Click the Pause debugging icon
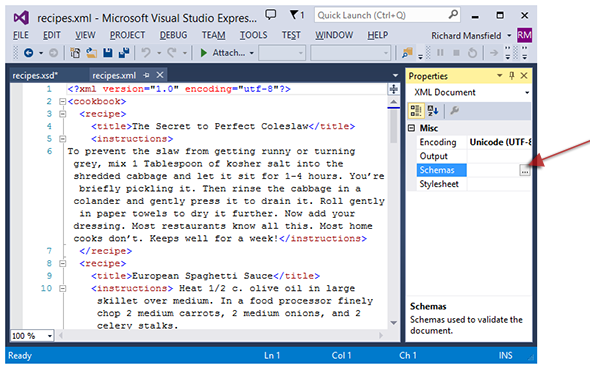The height and width of the screenshot is (371, 590). 440,53
